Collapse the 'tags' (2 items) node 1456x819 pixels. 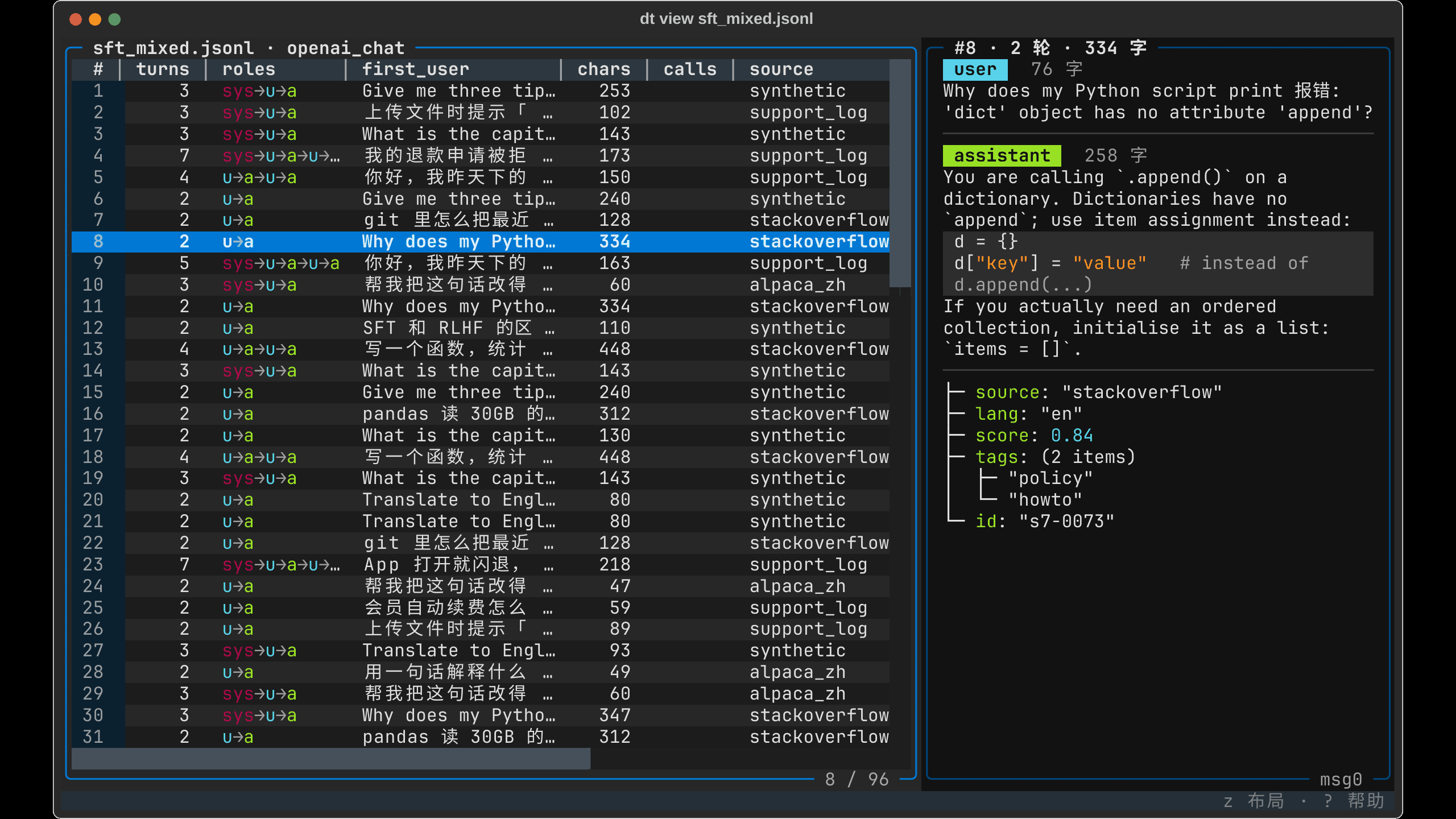coord(1055,457)
